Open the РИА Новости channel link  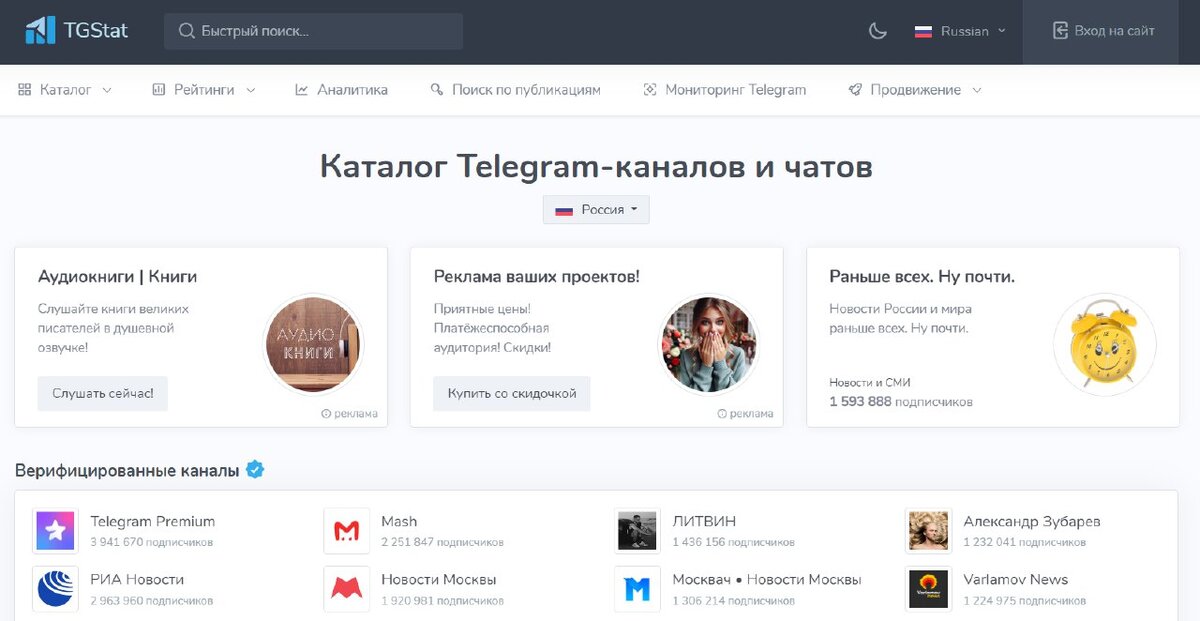tap(137, 579)
